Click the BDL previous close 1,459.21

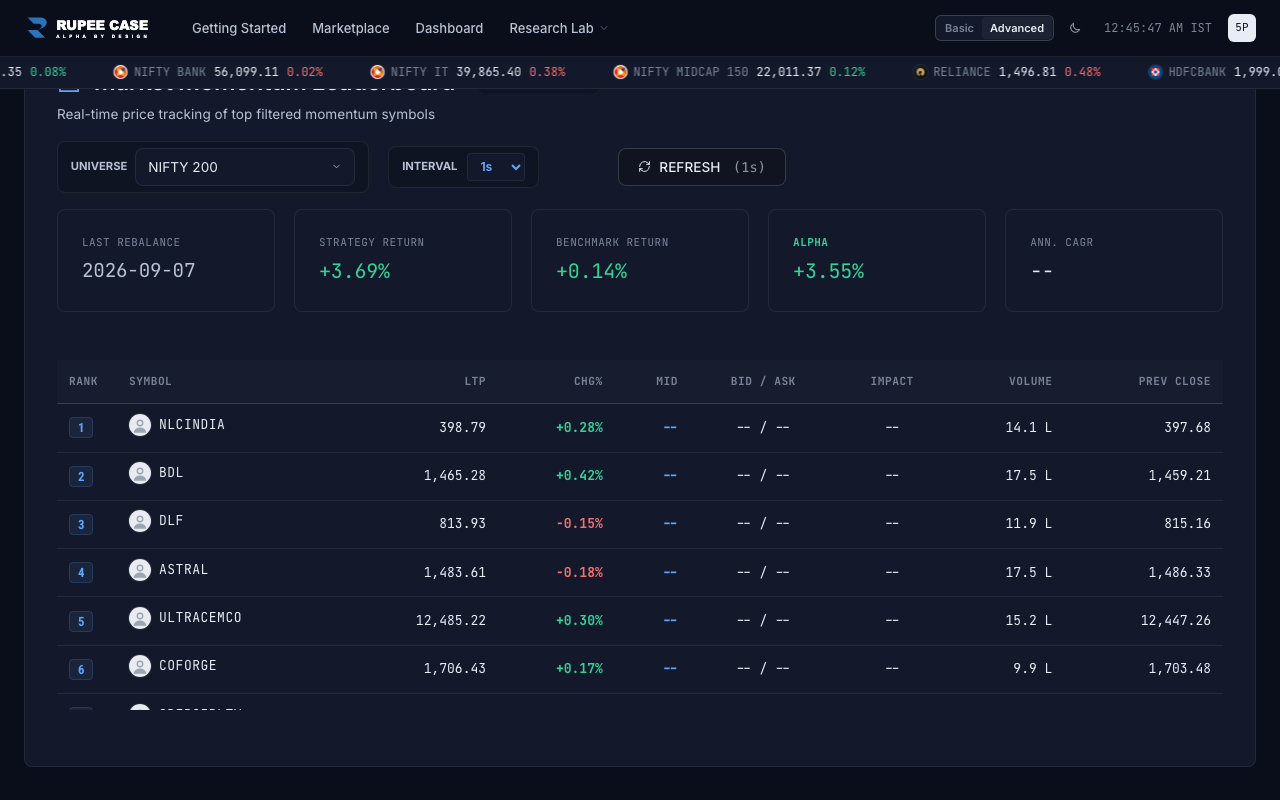point(1179,476)
